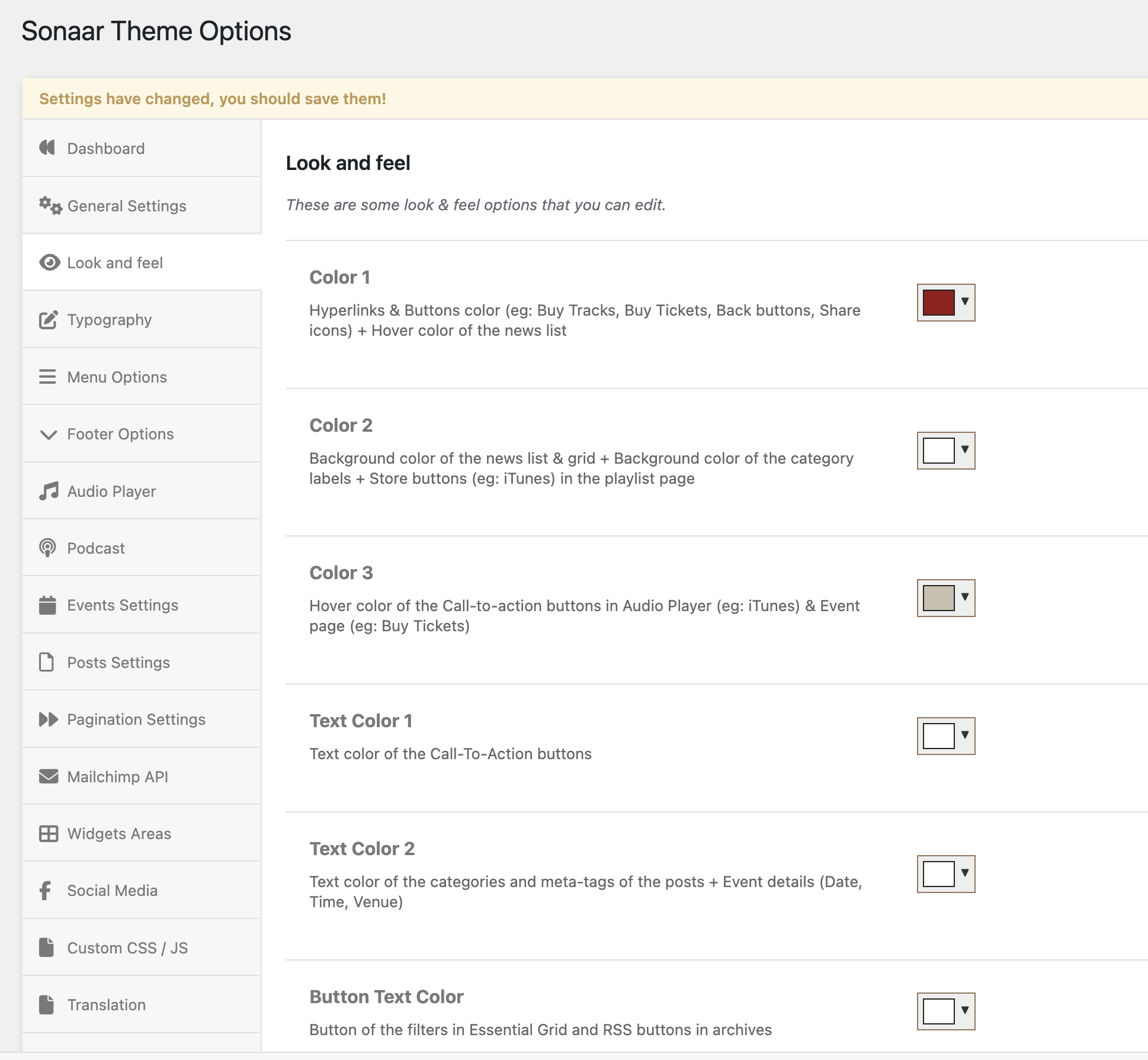Open the Menu Options tab
Screen dimensions: 1148x1060
(x=117, y=377)
